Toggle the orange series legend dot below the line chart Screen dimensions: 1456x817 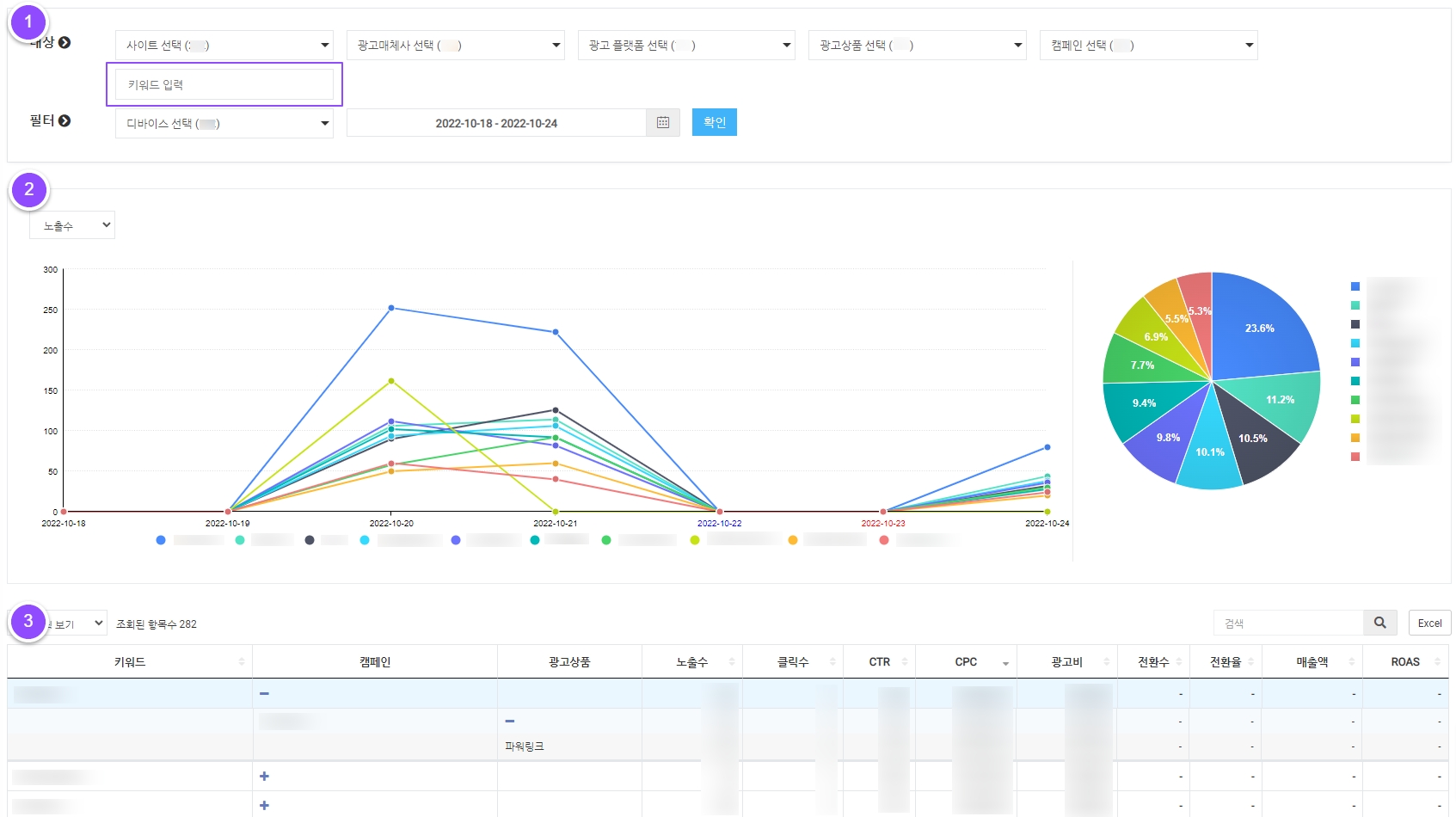(x=793, y=540)
